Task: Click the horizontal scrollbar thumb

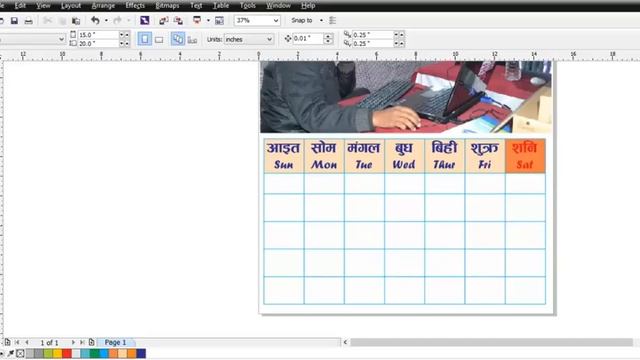Action: pos(491,342)
